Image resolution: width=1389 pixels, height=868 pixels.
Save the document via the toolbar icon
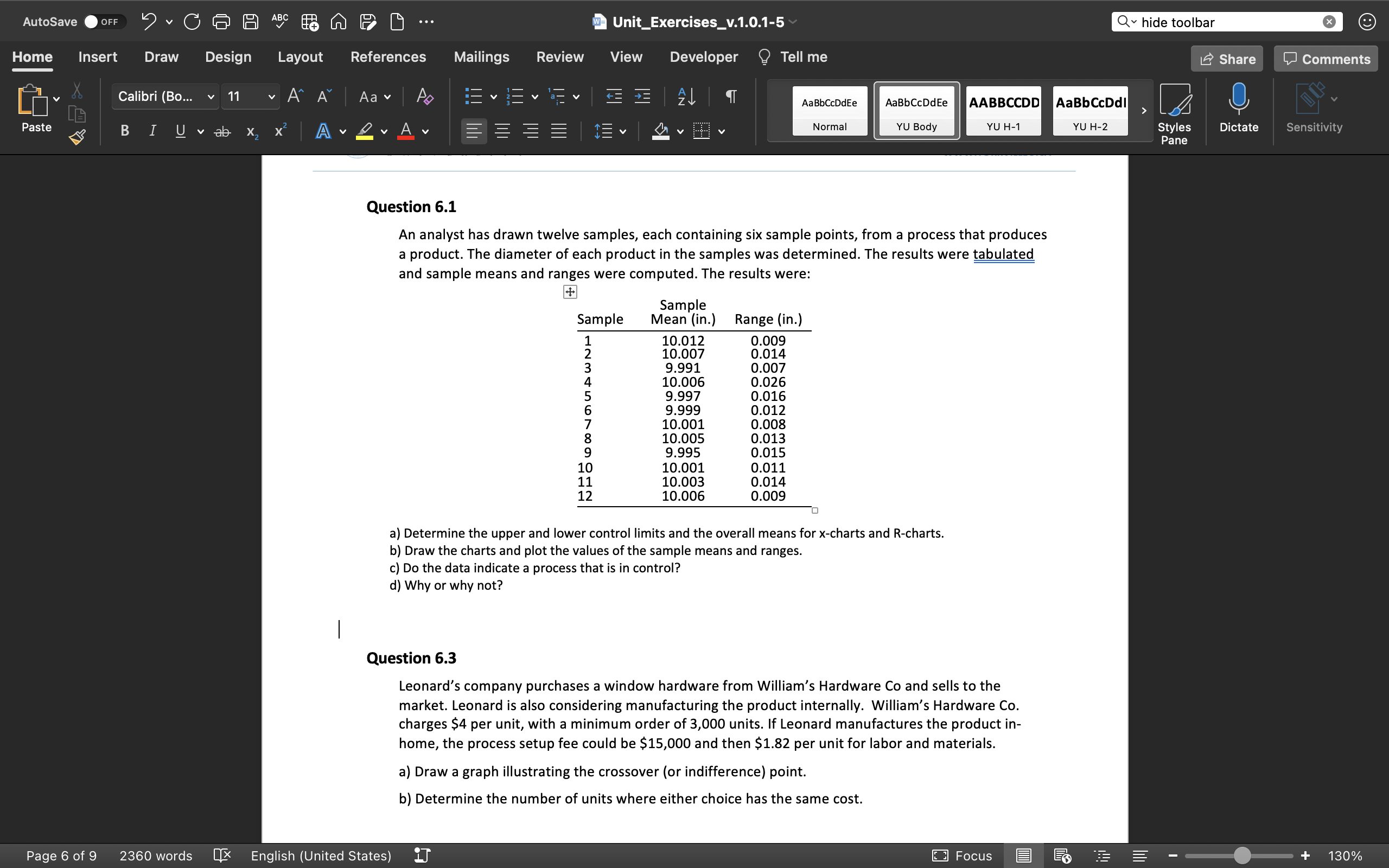click(250, 21)
